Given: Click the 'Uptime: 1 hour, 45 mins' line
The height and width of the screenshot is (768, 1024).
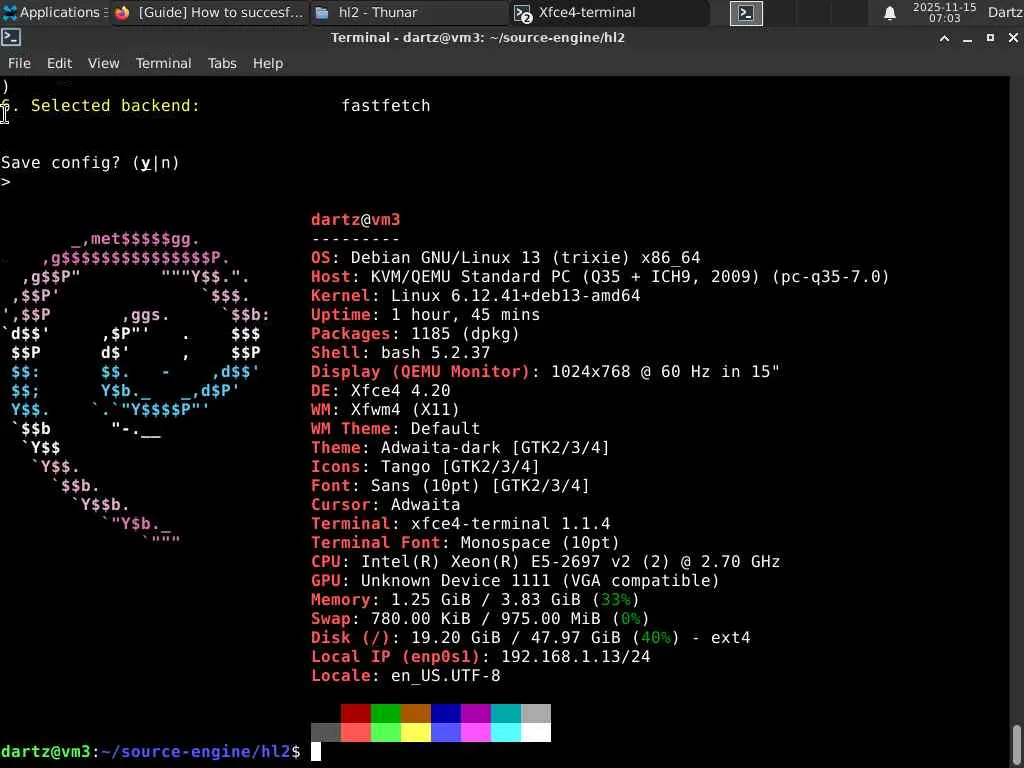Looking at the screenshot, I should pos(425,315).
